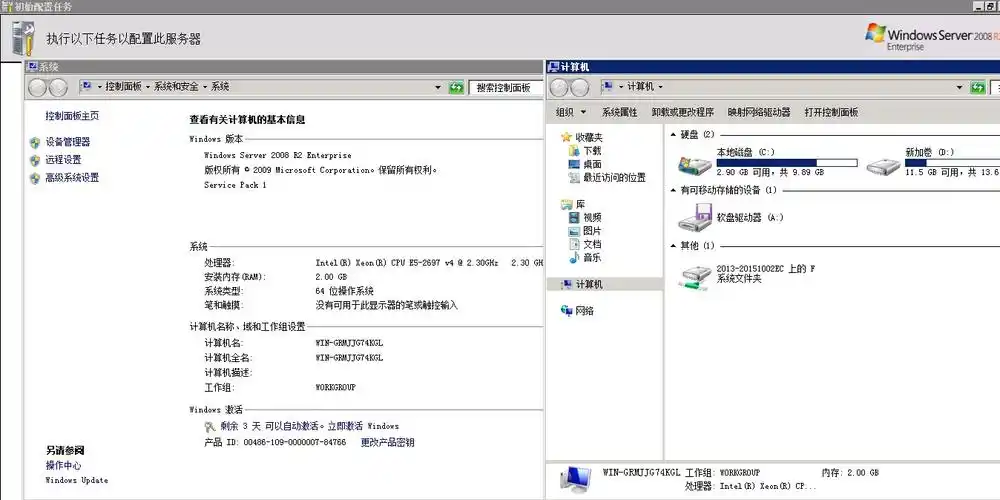
Task: Click 更改产品密钥 link
Action: 387,442
